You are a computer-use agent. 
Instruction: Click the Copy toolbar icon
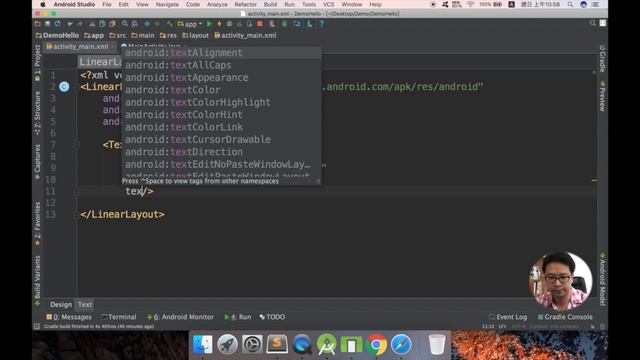[102, 24]
